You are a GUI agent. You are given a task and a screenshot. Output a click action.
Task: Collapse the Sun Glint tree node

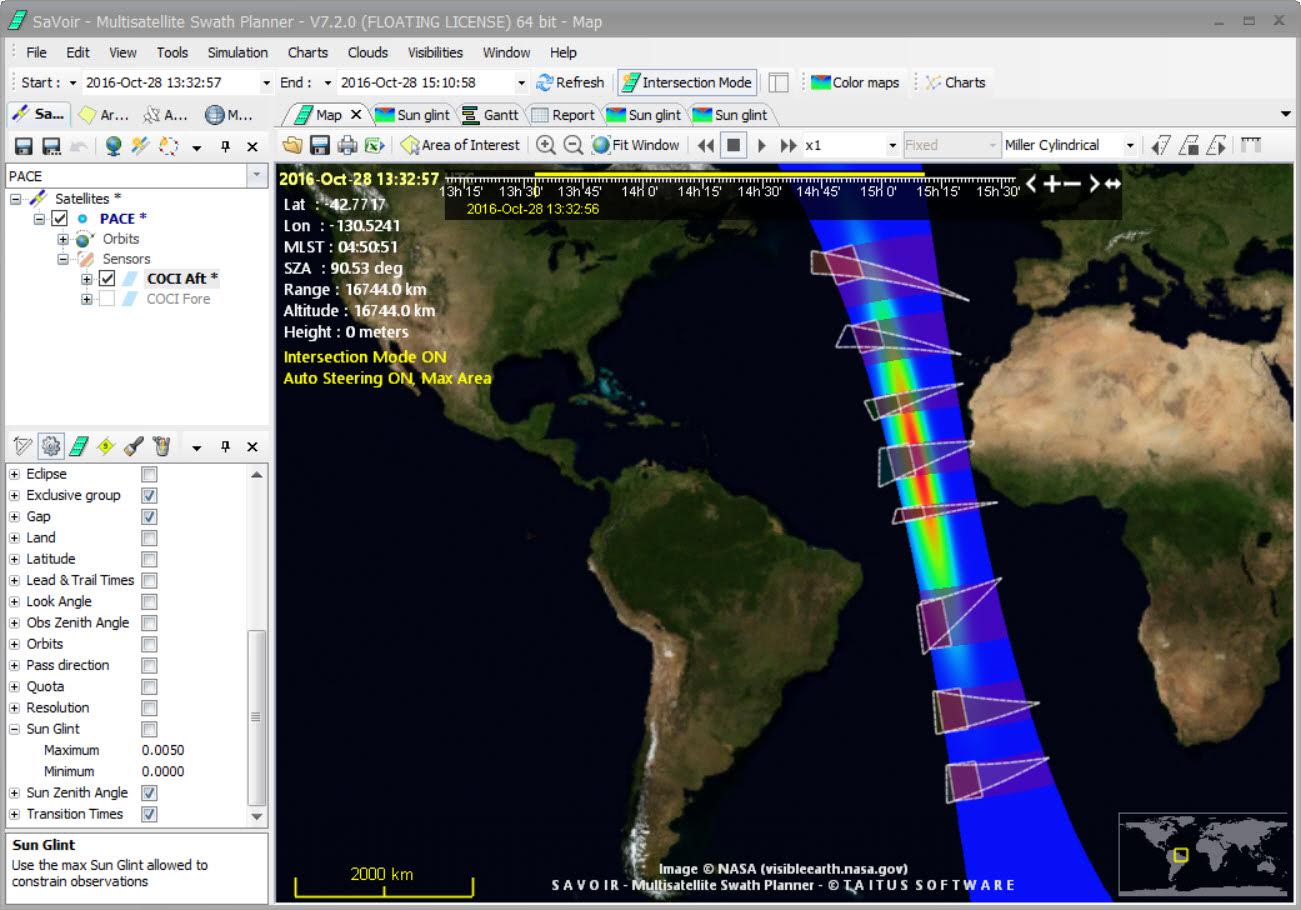14,729
